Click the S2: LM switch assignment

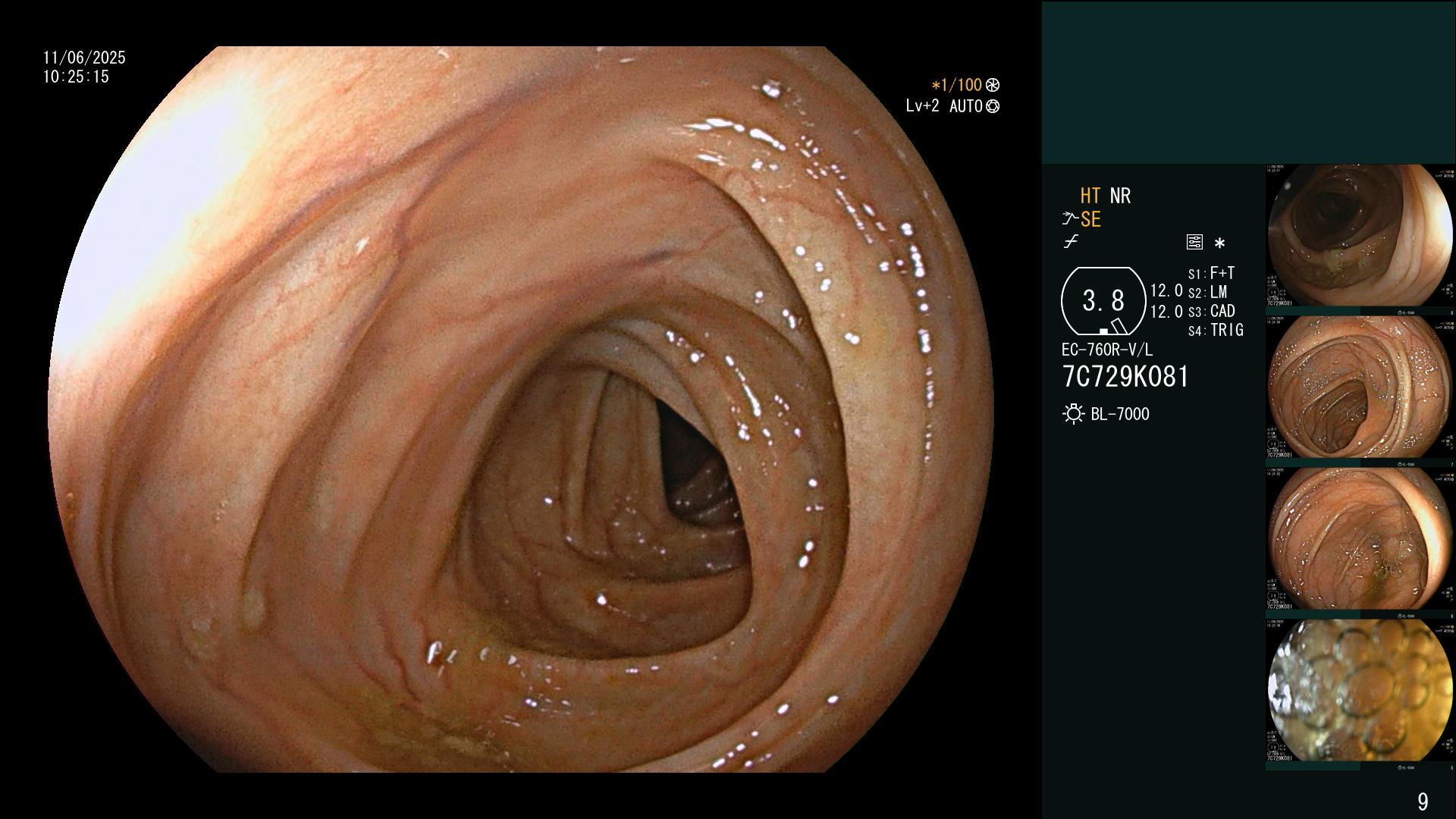click(1207, 292)
